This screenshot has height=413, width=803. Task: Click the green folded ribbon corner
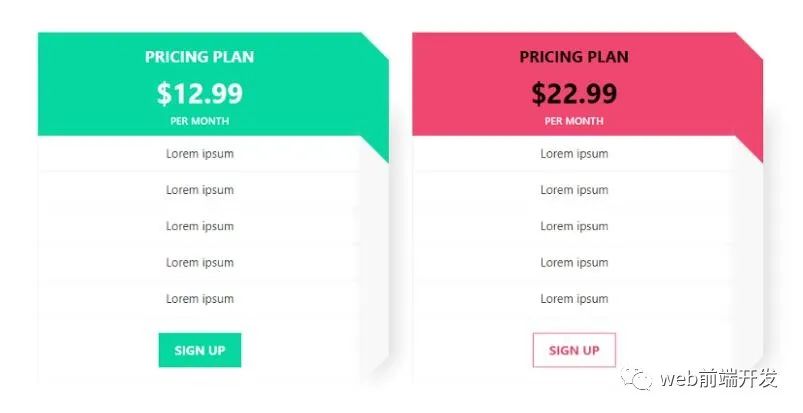tap(378, 146)
